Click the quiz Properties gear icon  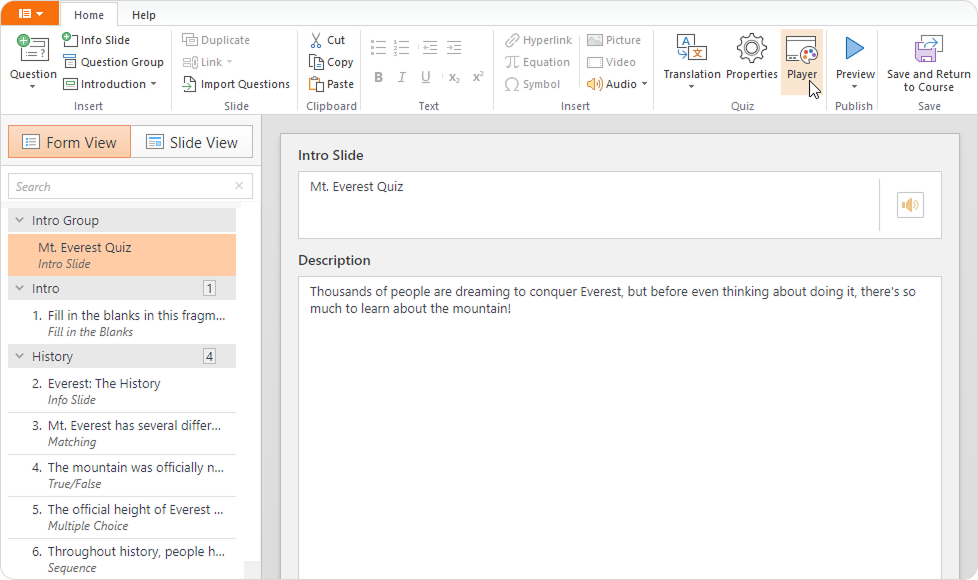point(751,50)
